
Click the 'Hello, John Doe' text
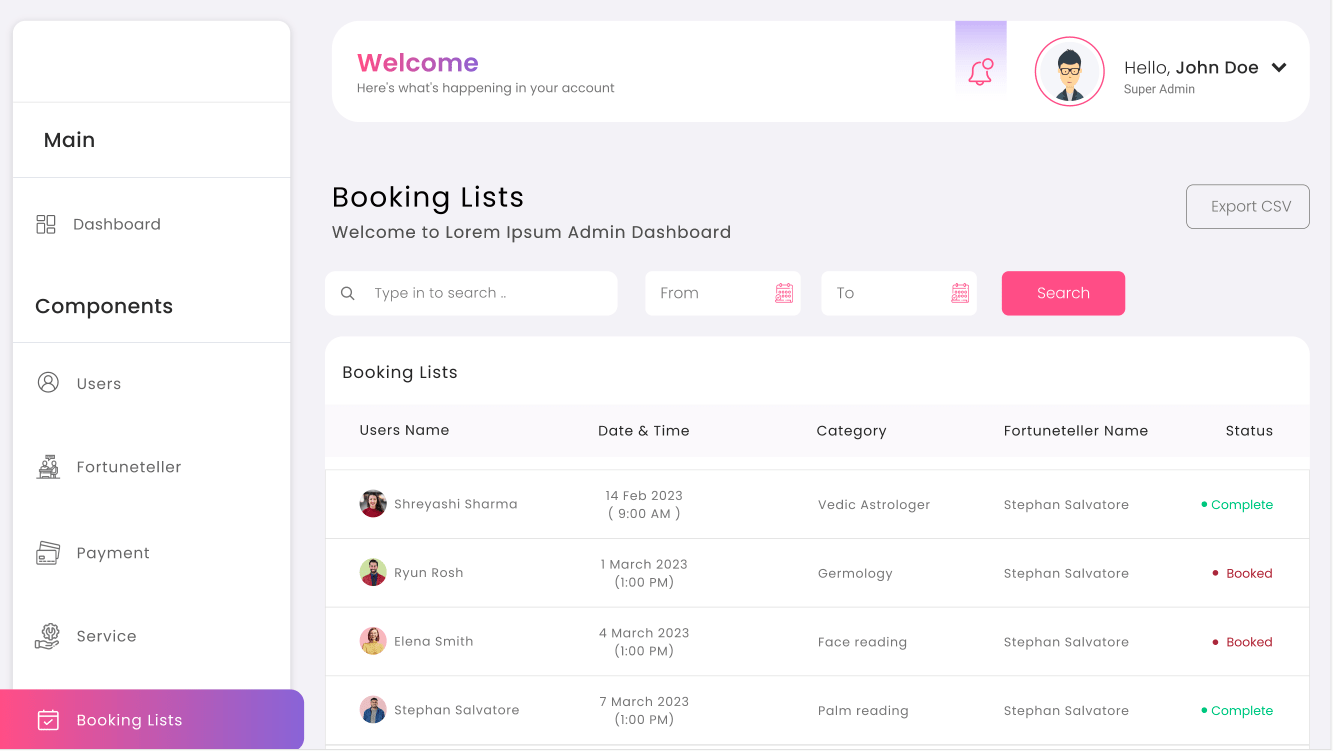point(1191,68)
